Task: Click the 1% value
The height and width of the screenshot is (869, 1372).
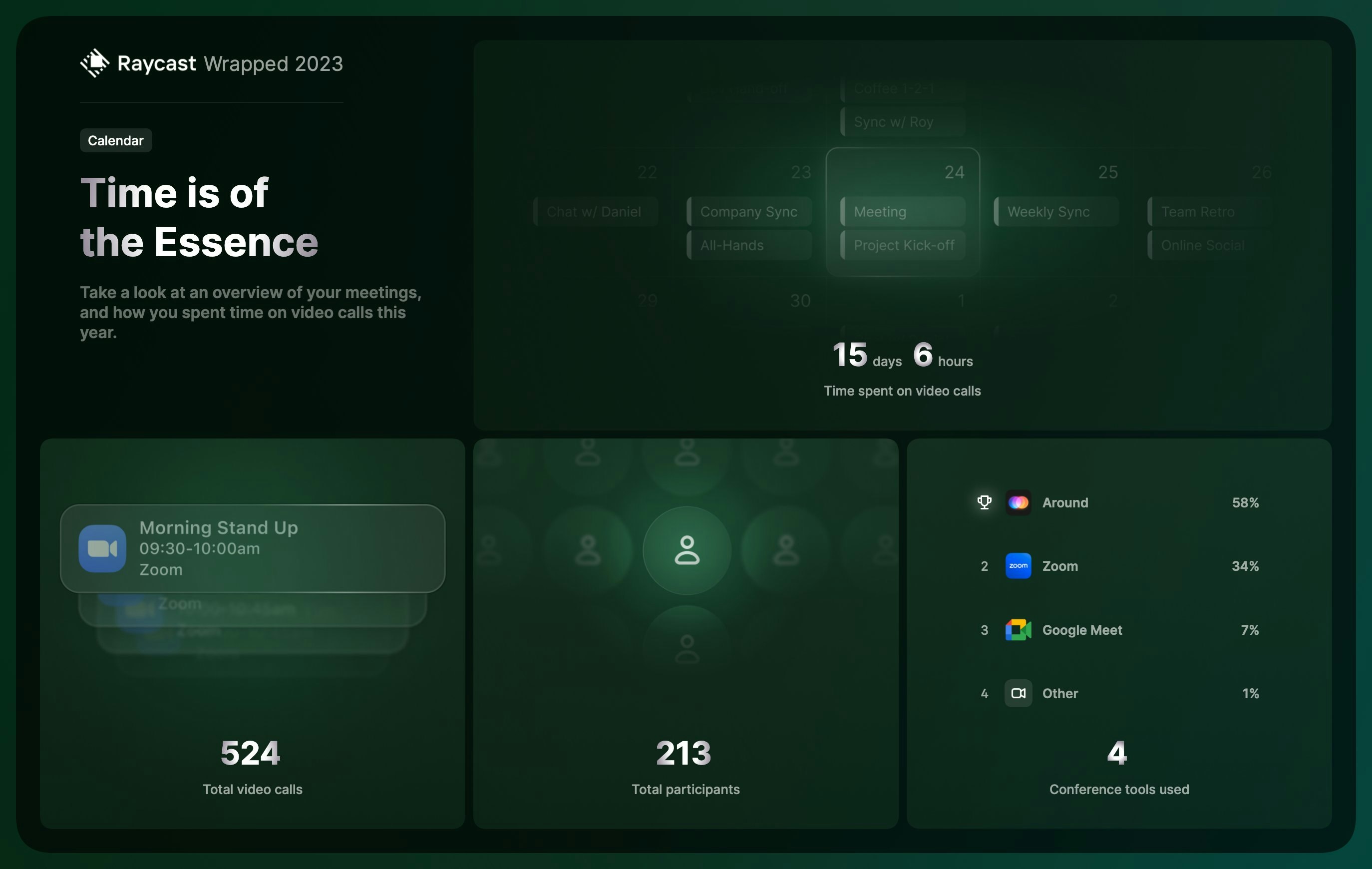Action: (x=1250, y=694)
